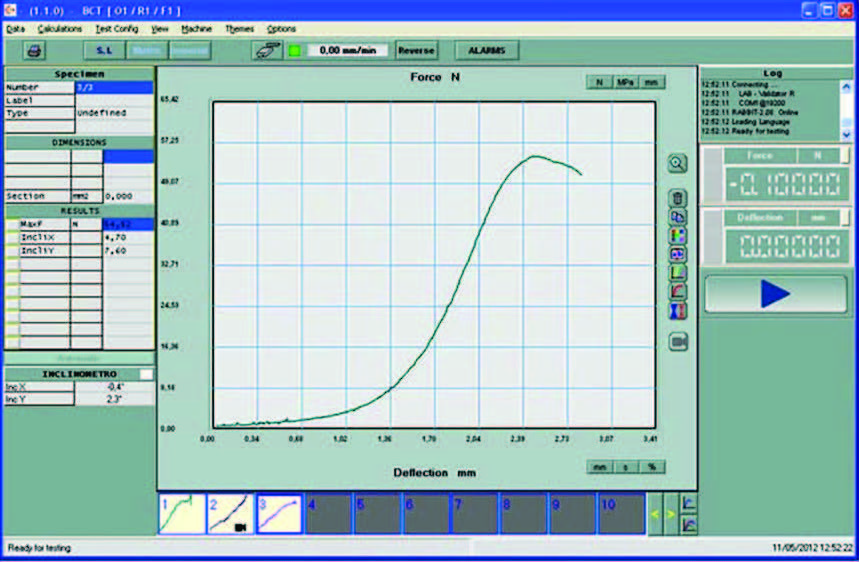Screen dimensions: 859x562
Task: Click the magnifier zoom icon beside graph
Action: (677, 164)
